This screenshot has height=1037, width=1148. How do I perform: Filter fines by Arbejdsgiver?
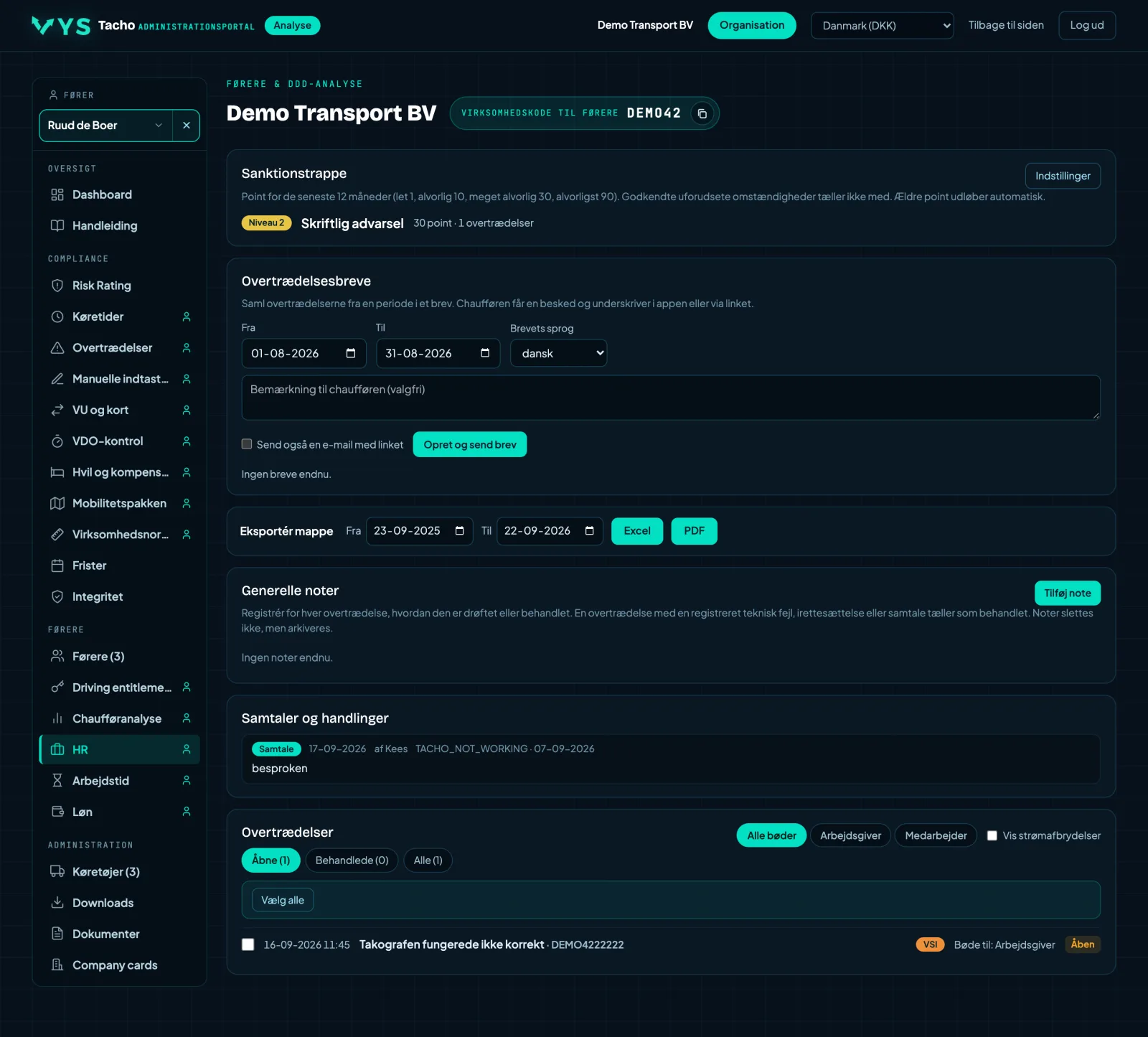[x=850, y=835]
